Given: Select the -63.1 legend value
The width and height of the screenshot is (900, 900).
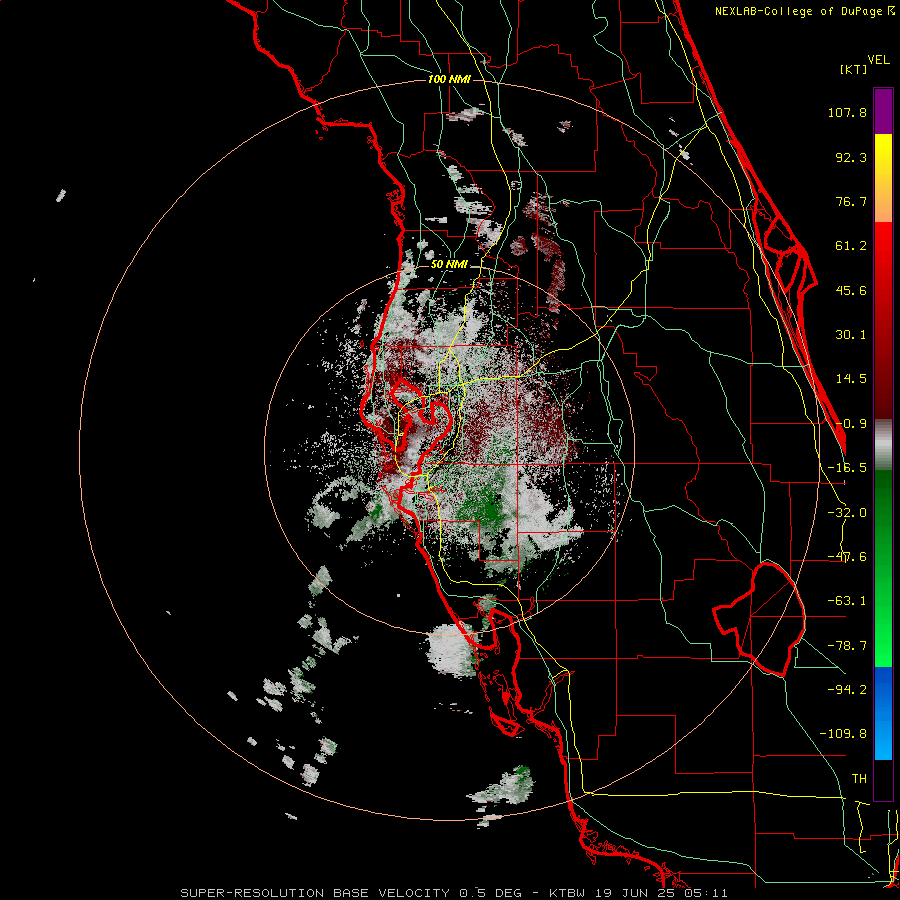Looking at the screenshot, I should coord(847,601).
